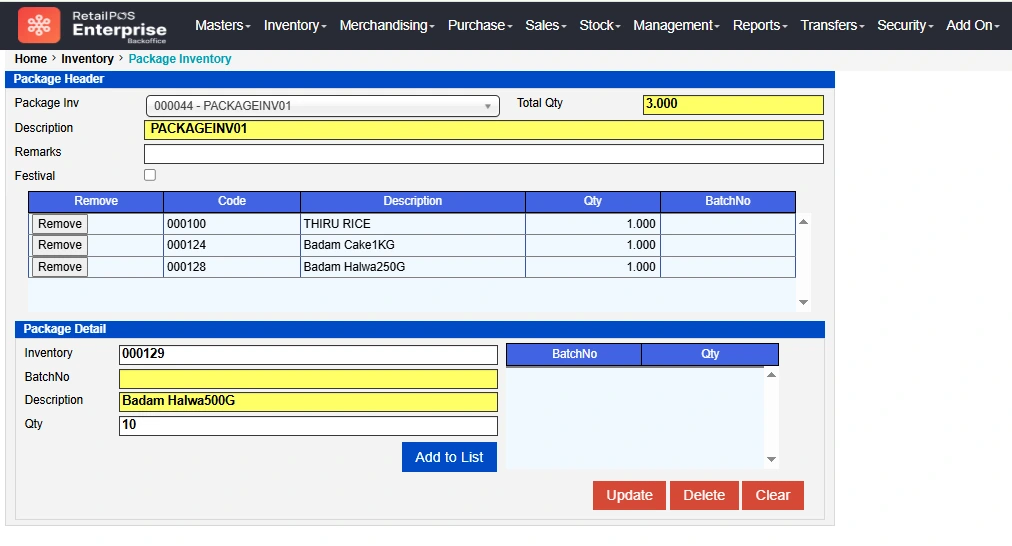Expand the Security dropdown menu
1012x546 pixels.
coord(905,25)
